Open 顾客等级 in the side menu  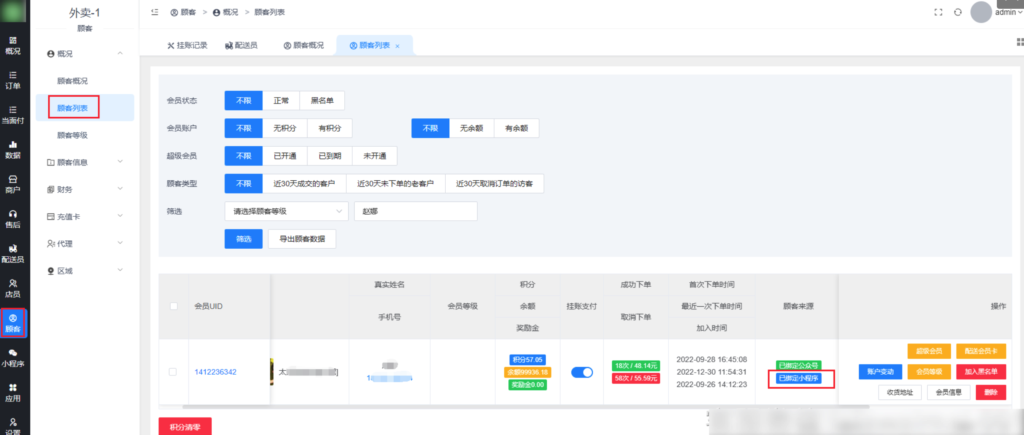pos(72,135)
